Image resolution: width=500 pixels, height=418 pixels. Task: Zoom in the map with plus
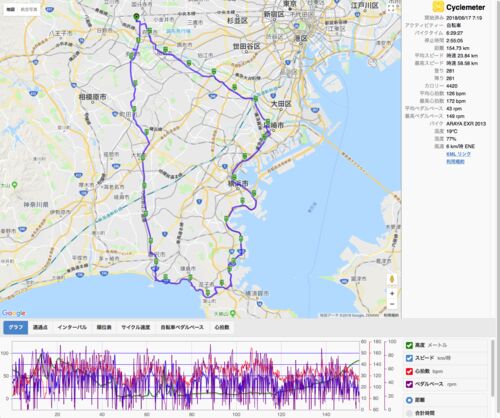click(x=392, y=293)
